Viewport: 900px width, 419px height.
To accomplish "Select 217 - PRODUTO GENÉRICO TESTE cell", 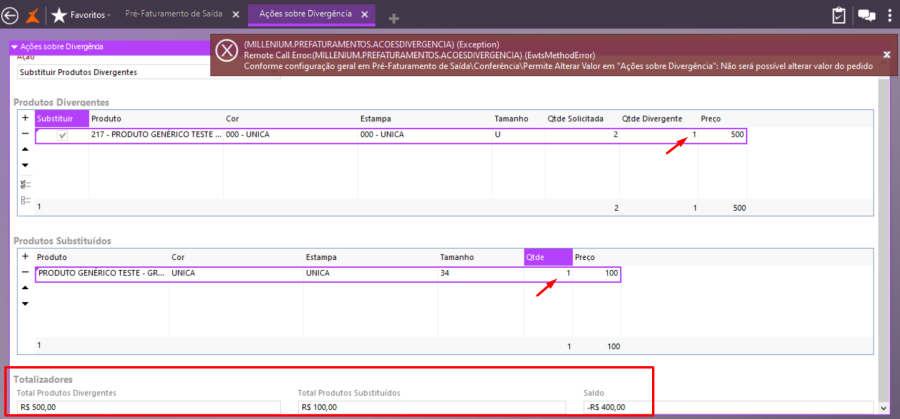I will click(x=156, y=135).
